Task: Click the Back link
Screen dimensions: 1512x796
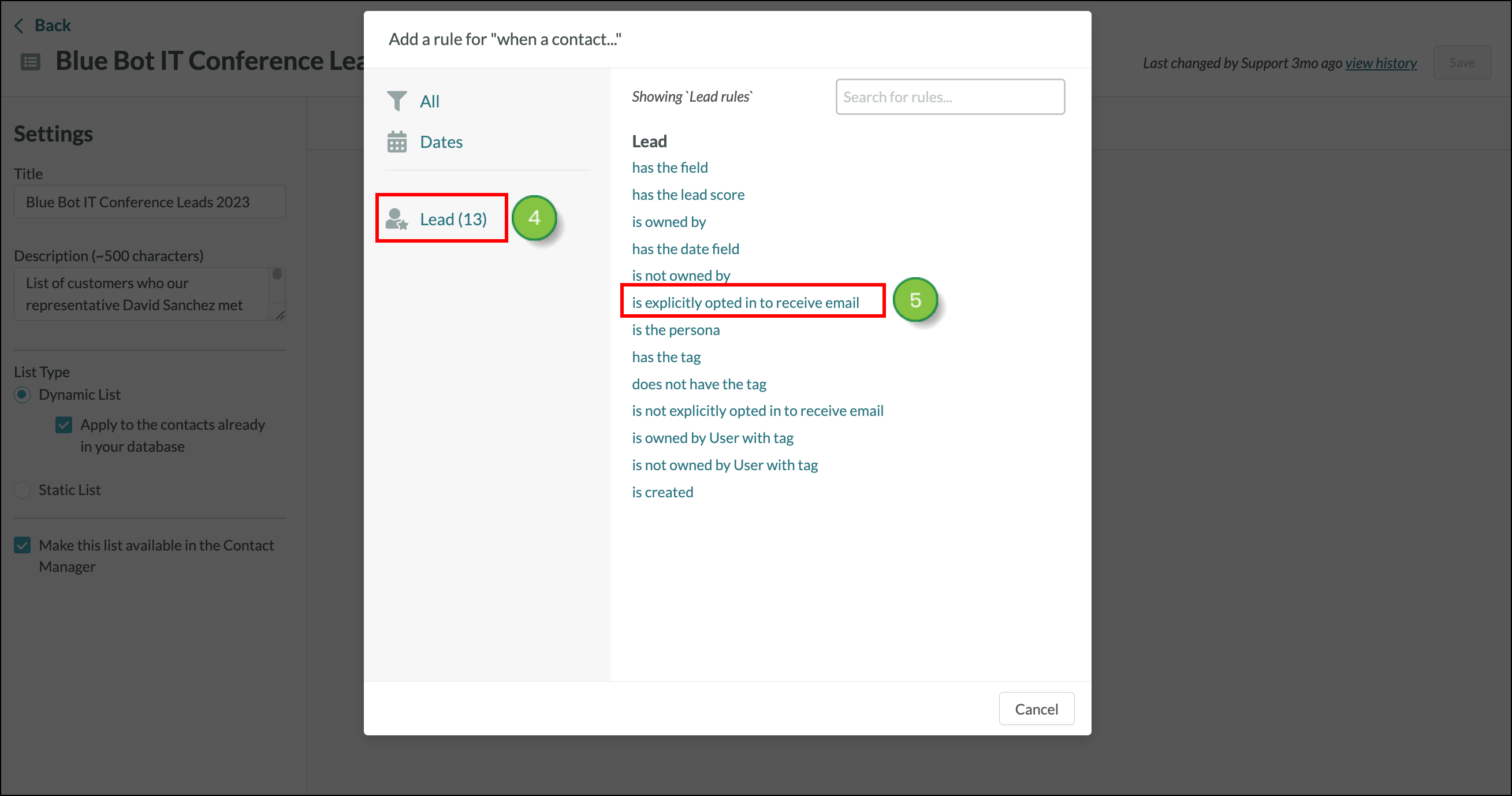Action: point(52,25)
